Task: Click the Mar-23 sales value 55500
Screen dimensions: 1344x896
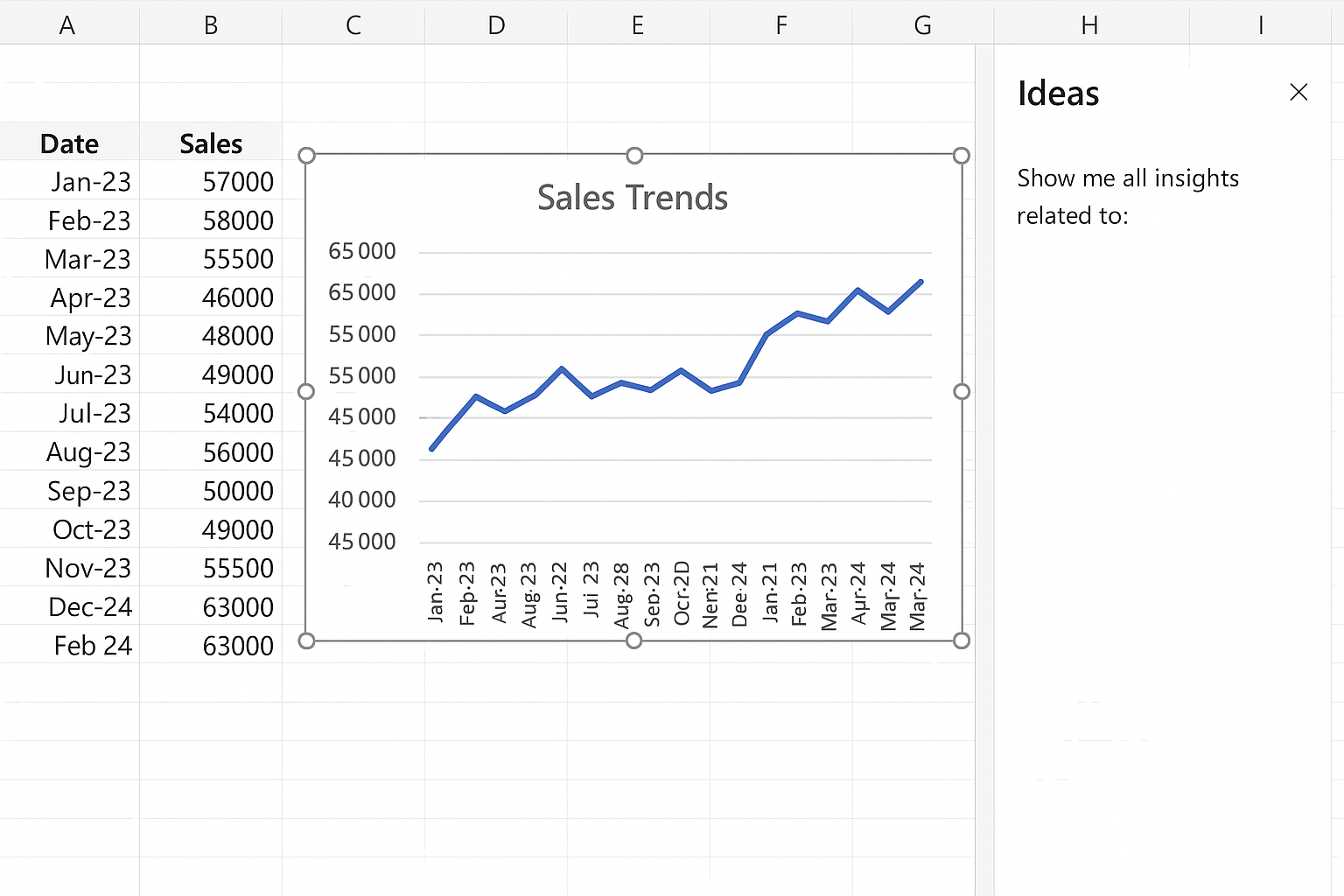Action: pyautogui.click(x=211, y=258)
